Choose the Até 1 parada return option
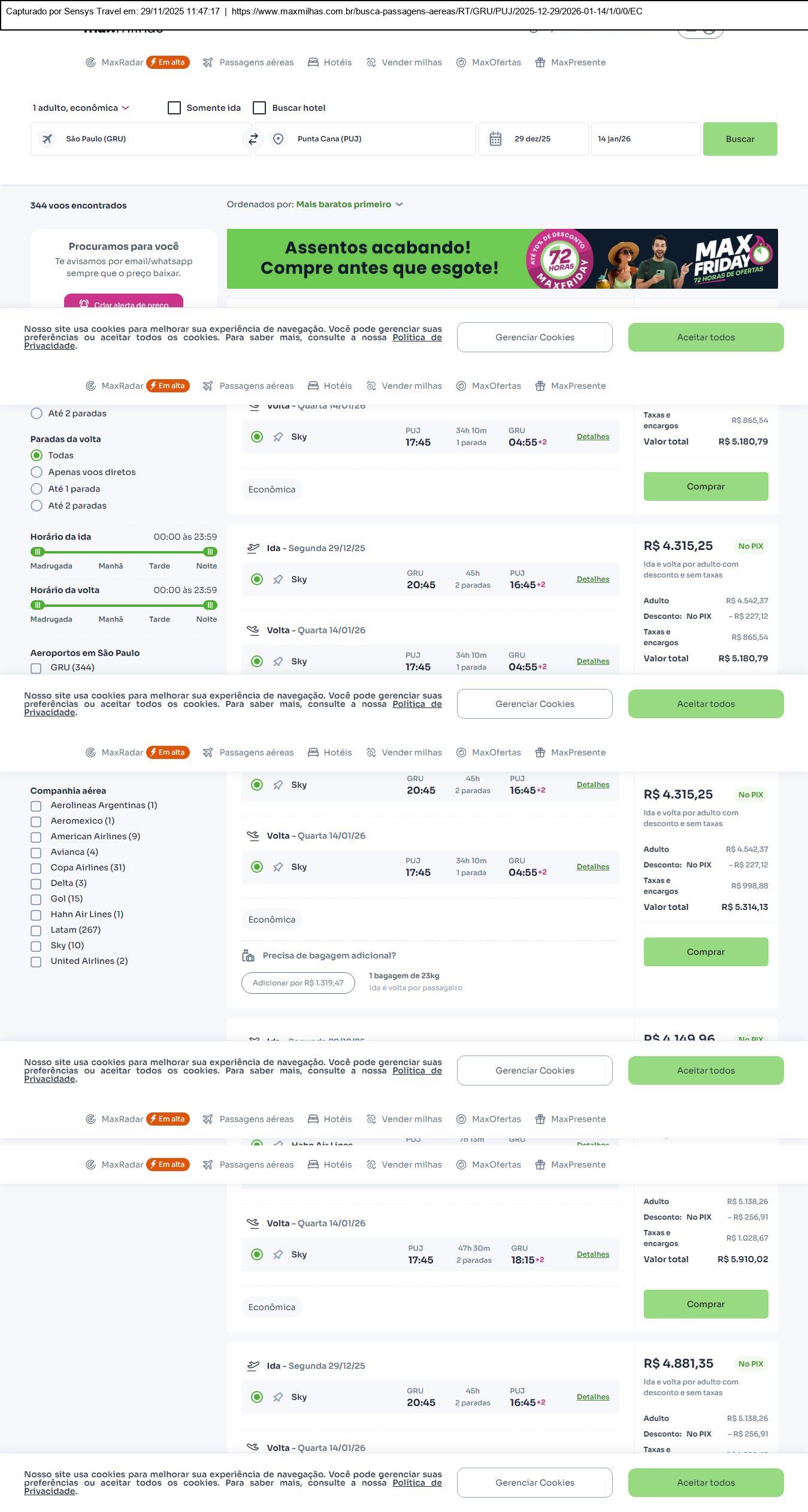 coord(37,489)
